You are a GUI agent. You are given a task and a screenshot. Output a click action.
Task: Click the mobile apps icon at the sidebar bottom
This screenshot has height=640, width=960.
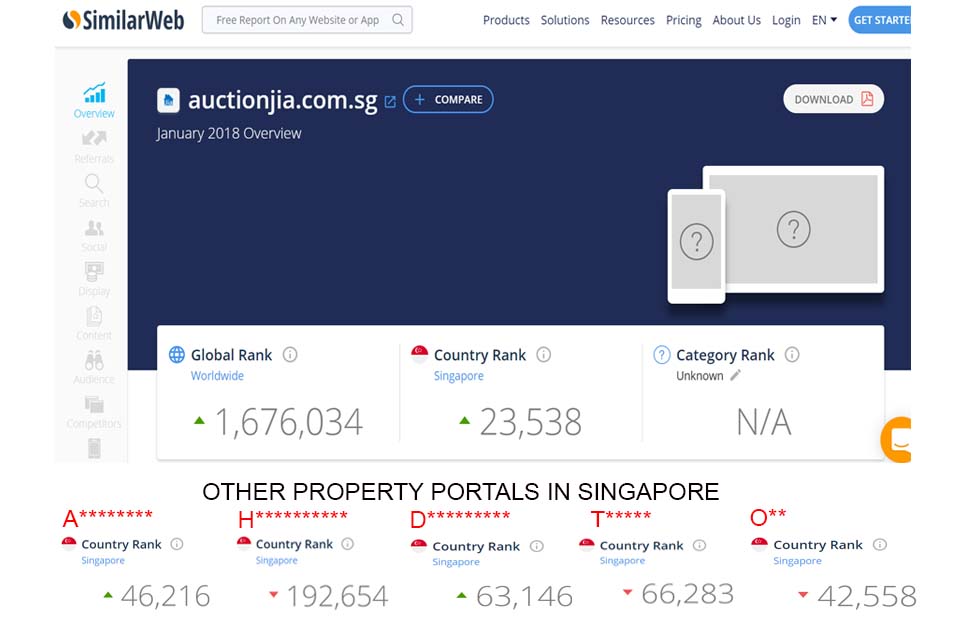point(94,449)
